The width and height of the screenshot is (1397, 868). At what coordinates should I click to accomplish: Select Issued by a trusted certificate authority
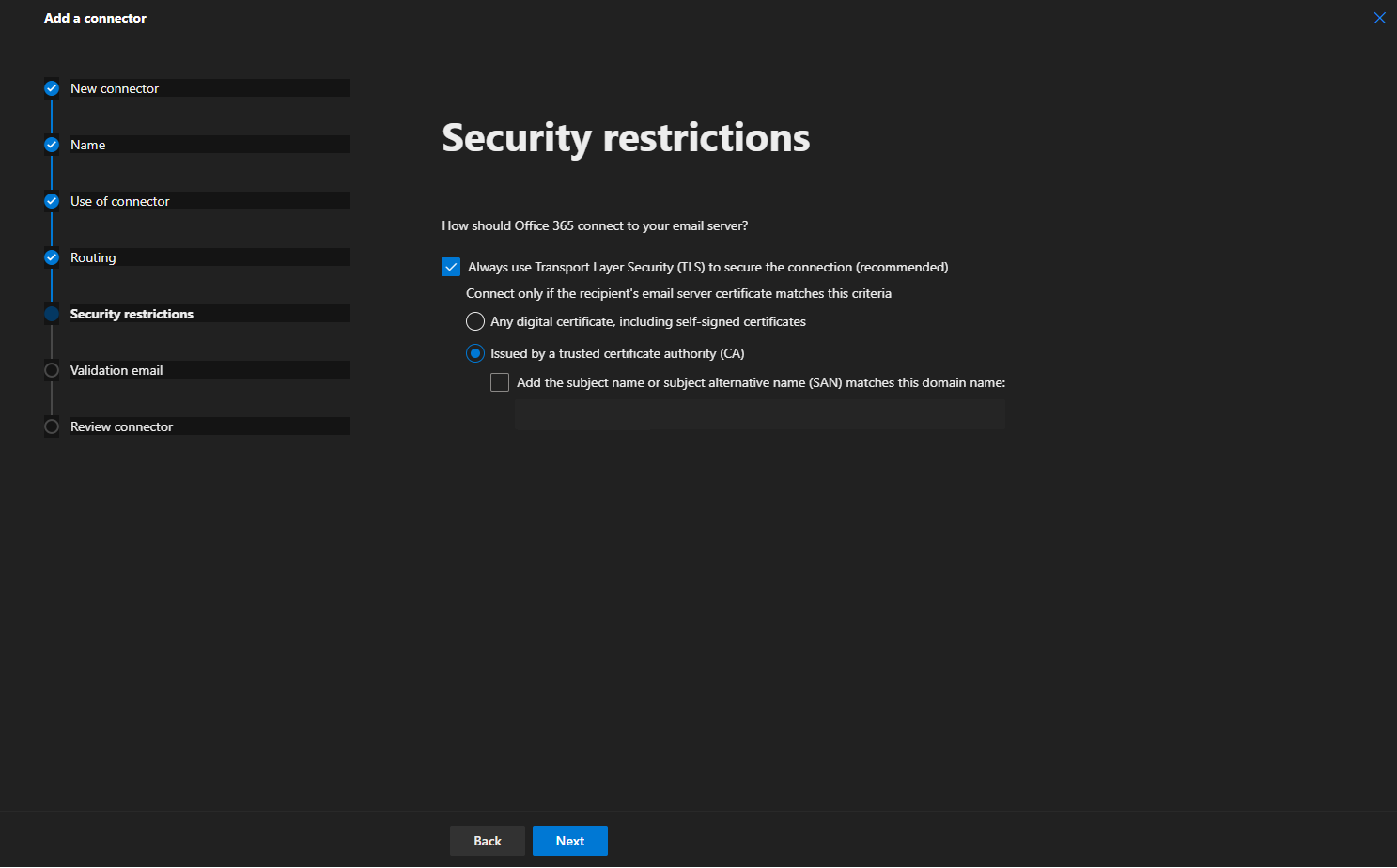(x=475, y=353)
